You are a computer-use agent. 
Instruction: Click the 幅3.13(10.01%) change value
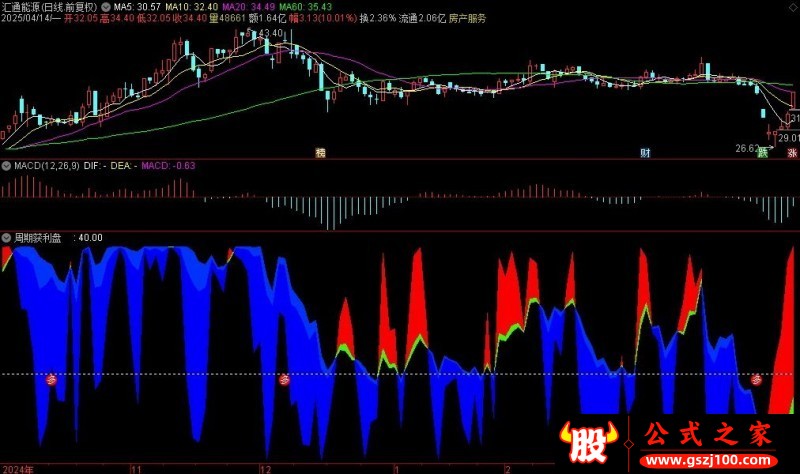coord(323,19)
